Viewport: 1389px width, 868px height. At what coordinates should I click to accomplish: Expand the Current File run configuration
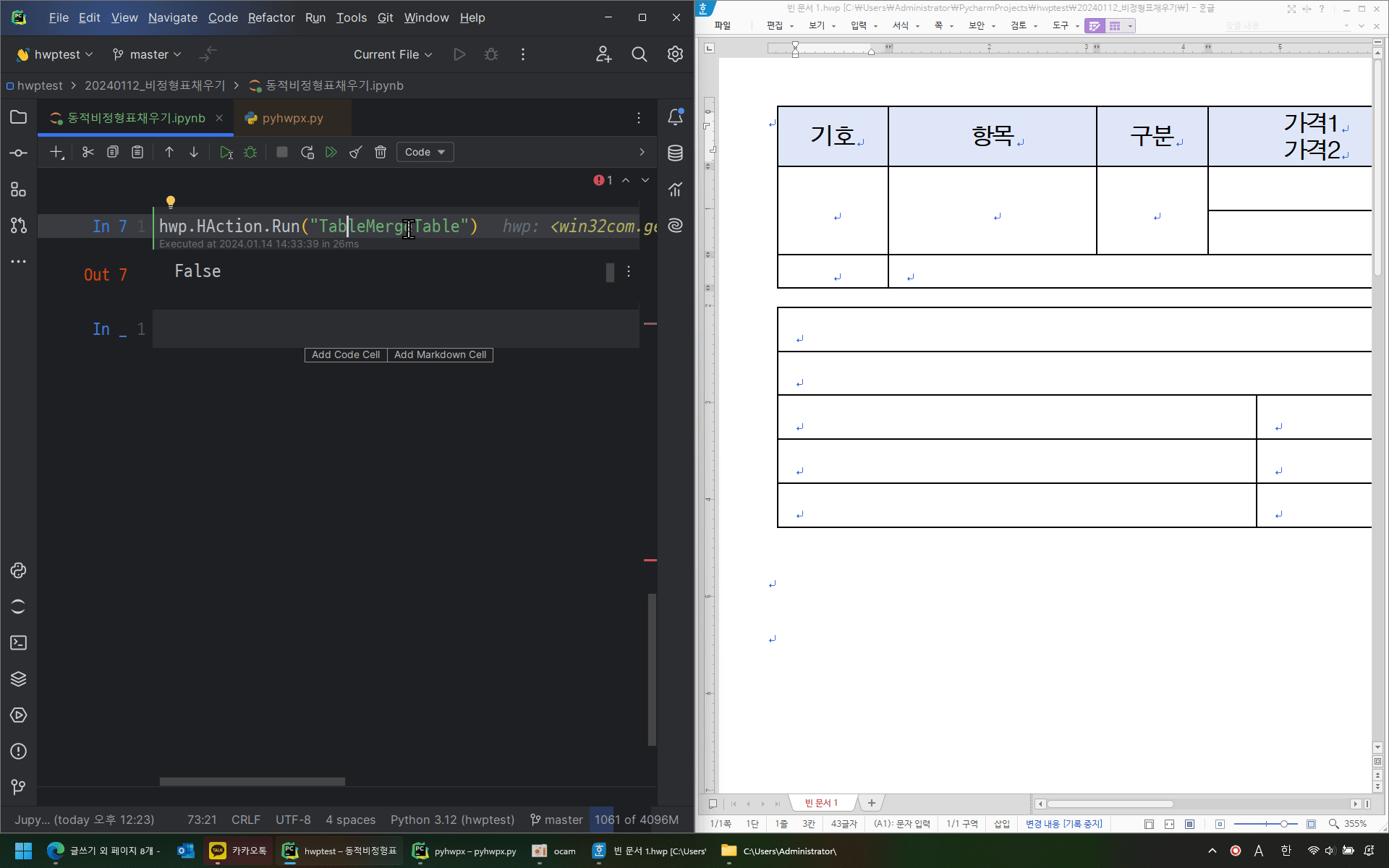(393, 54)
